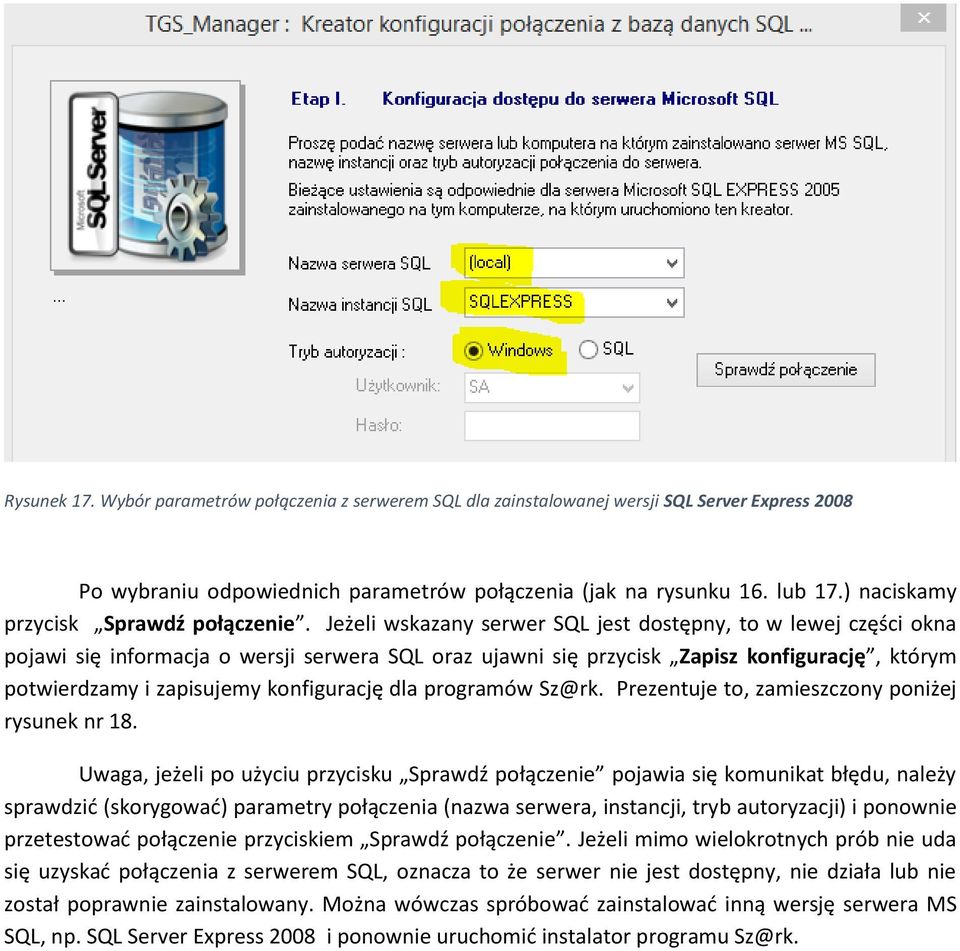Click the Hasło password field

[x=552, y=426]
